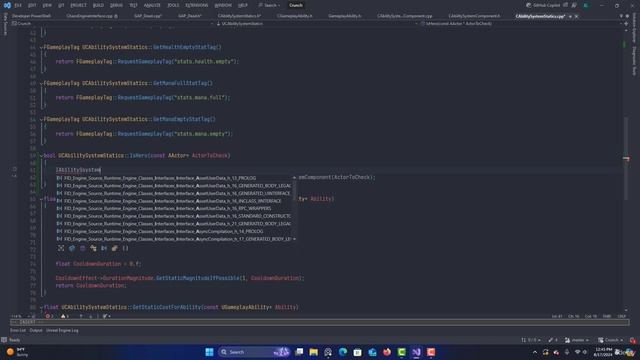Open the master git branch selector
640x360 pixels.
click(x=576, y=340)
